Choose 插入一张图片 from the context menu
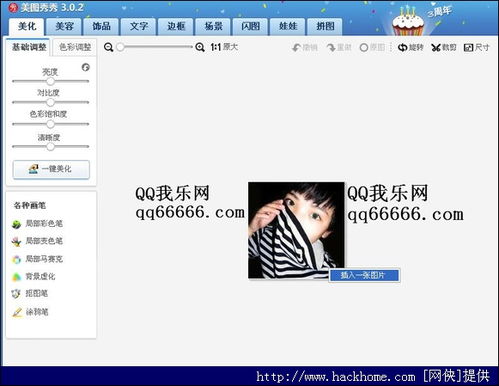 coord(364,275)
